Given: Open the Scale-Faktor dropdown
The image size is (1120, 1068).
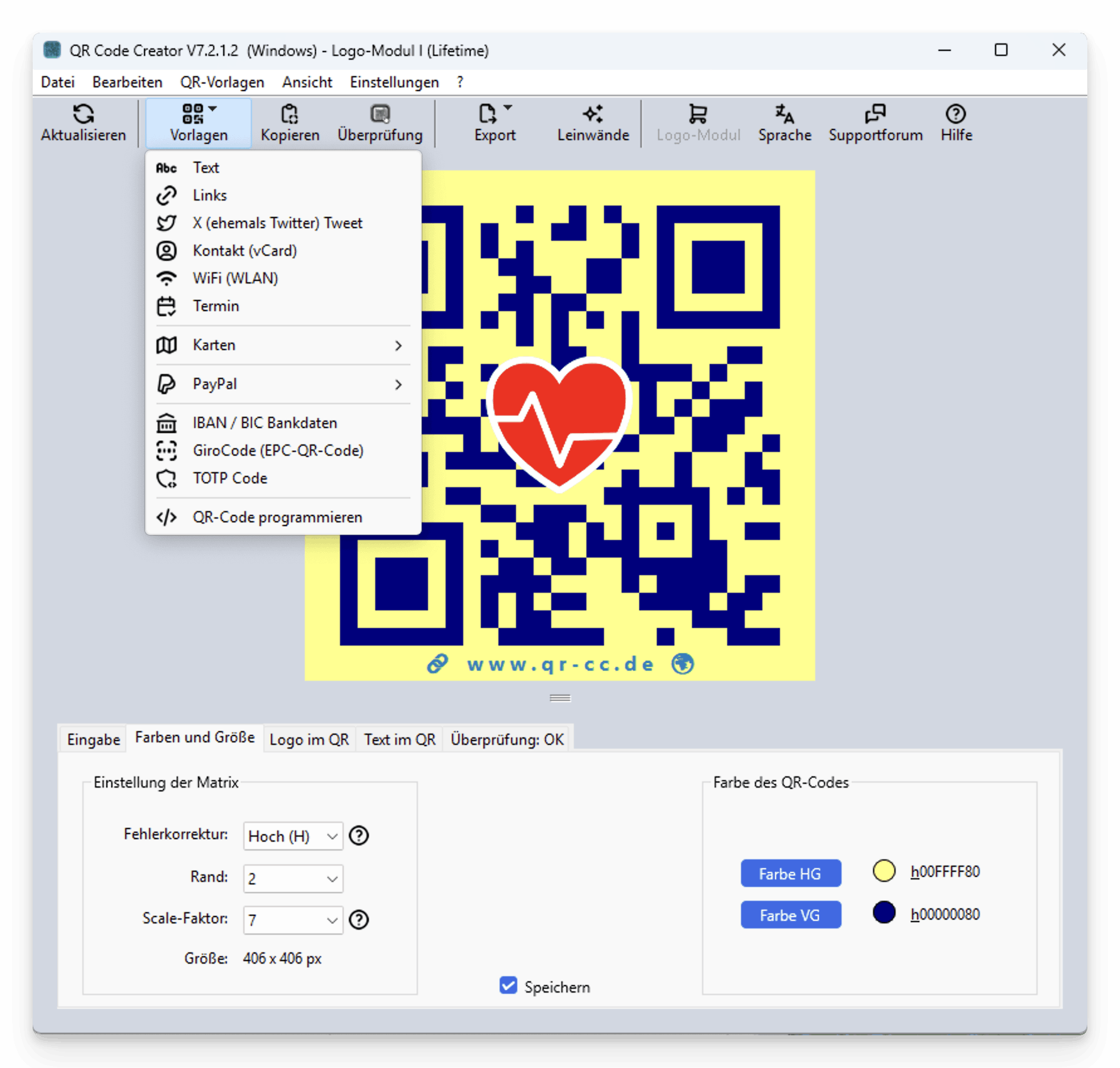Looking at the screenshot, I should point(293,920).
